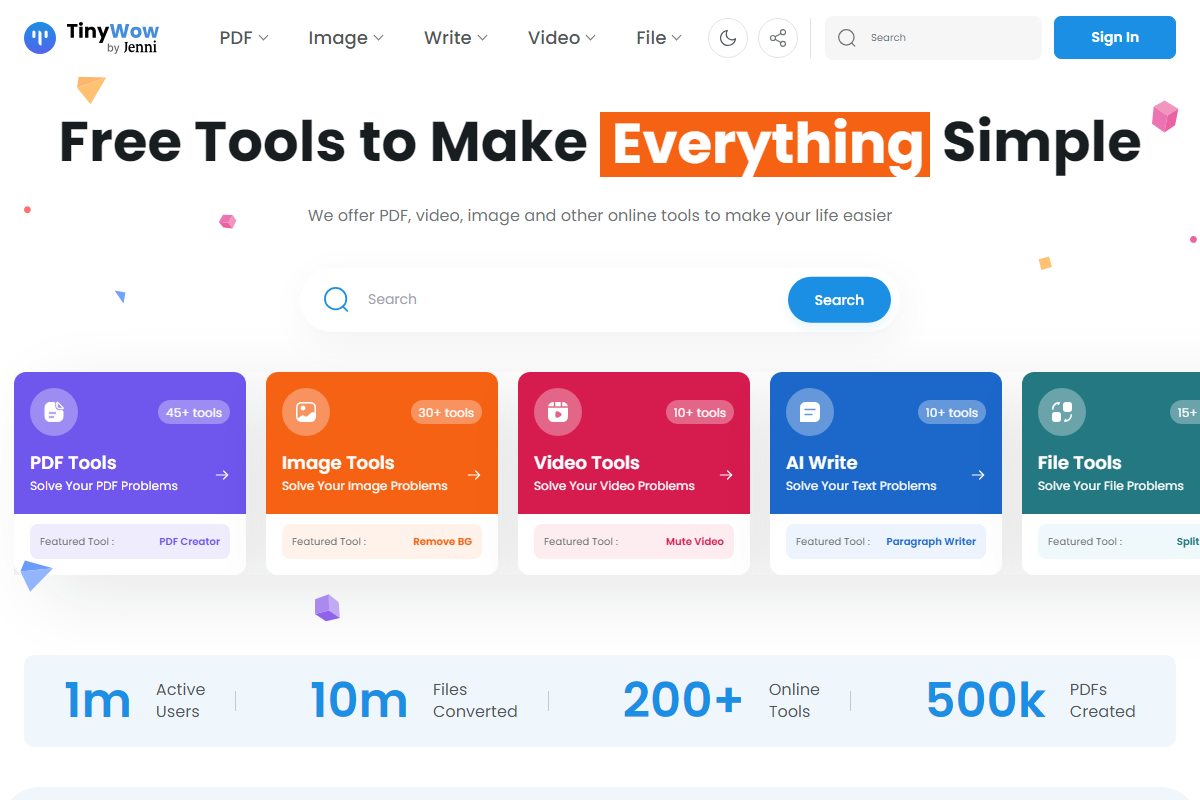This screenshot has width=1200, height=800.
Task: Open the Remove BG featured tool
Action: pos(442,542)
